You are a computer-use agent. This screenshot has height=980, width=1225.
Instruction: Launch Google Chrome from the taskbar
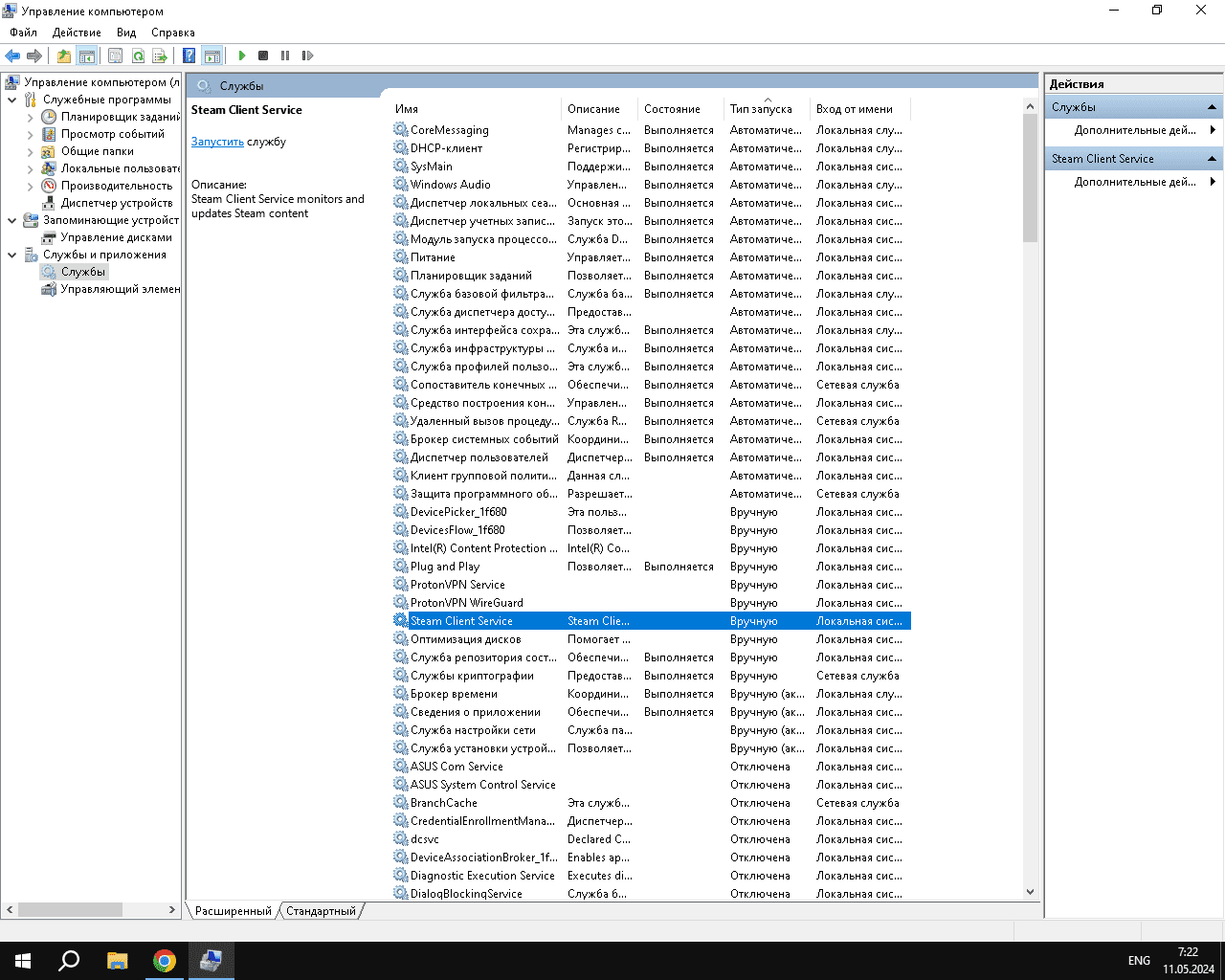click(x=165, y=961)
